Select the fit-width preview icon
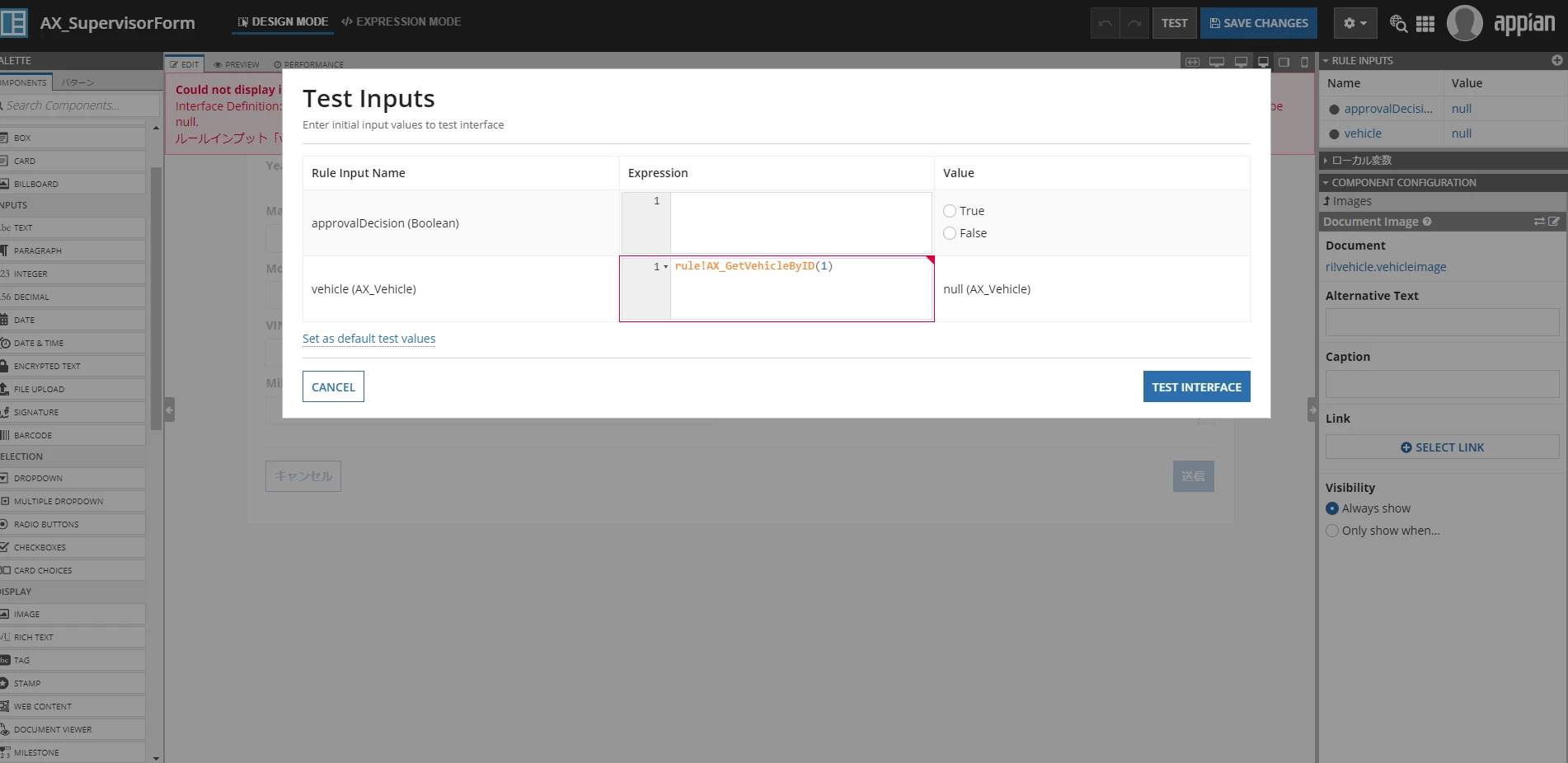 tap(1192, 62)
